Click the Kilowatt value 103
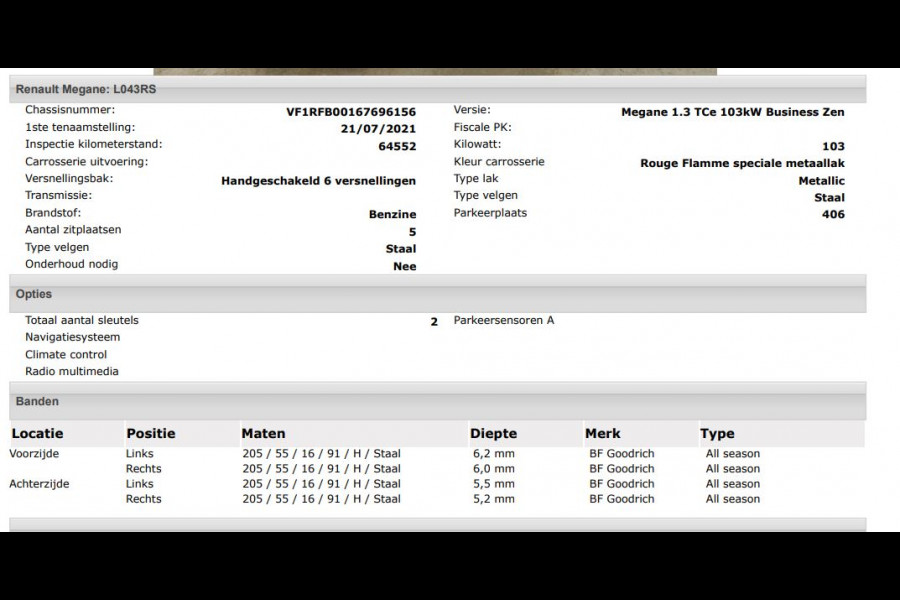The height and width of the screenshot is (600, 900). coord(833,146)
